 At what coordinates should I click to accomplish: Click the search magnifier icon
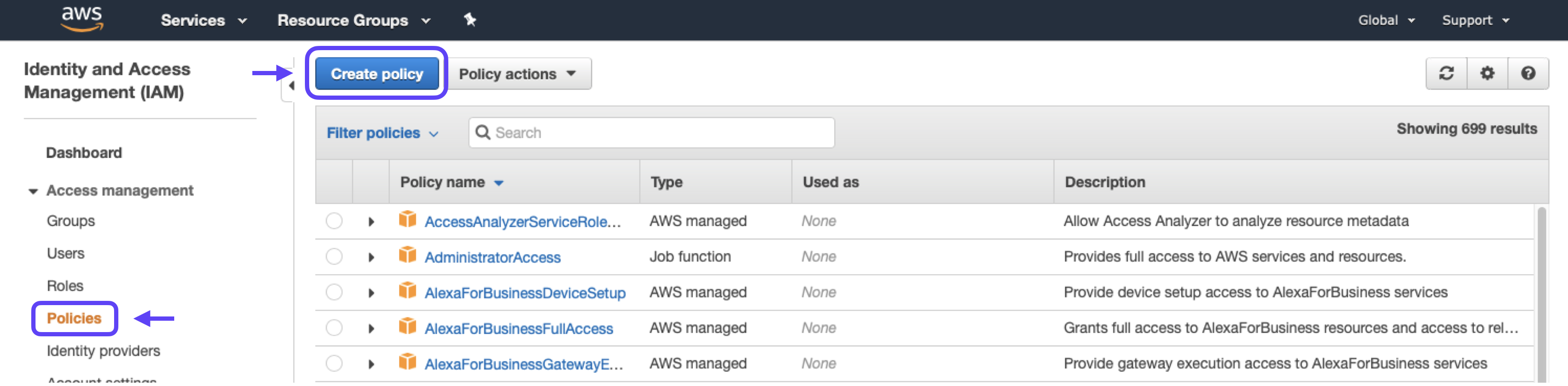(483, 132)
